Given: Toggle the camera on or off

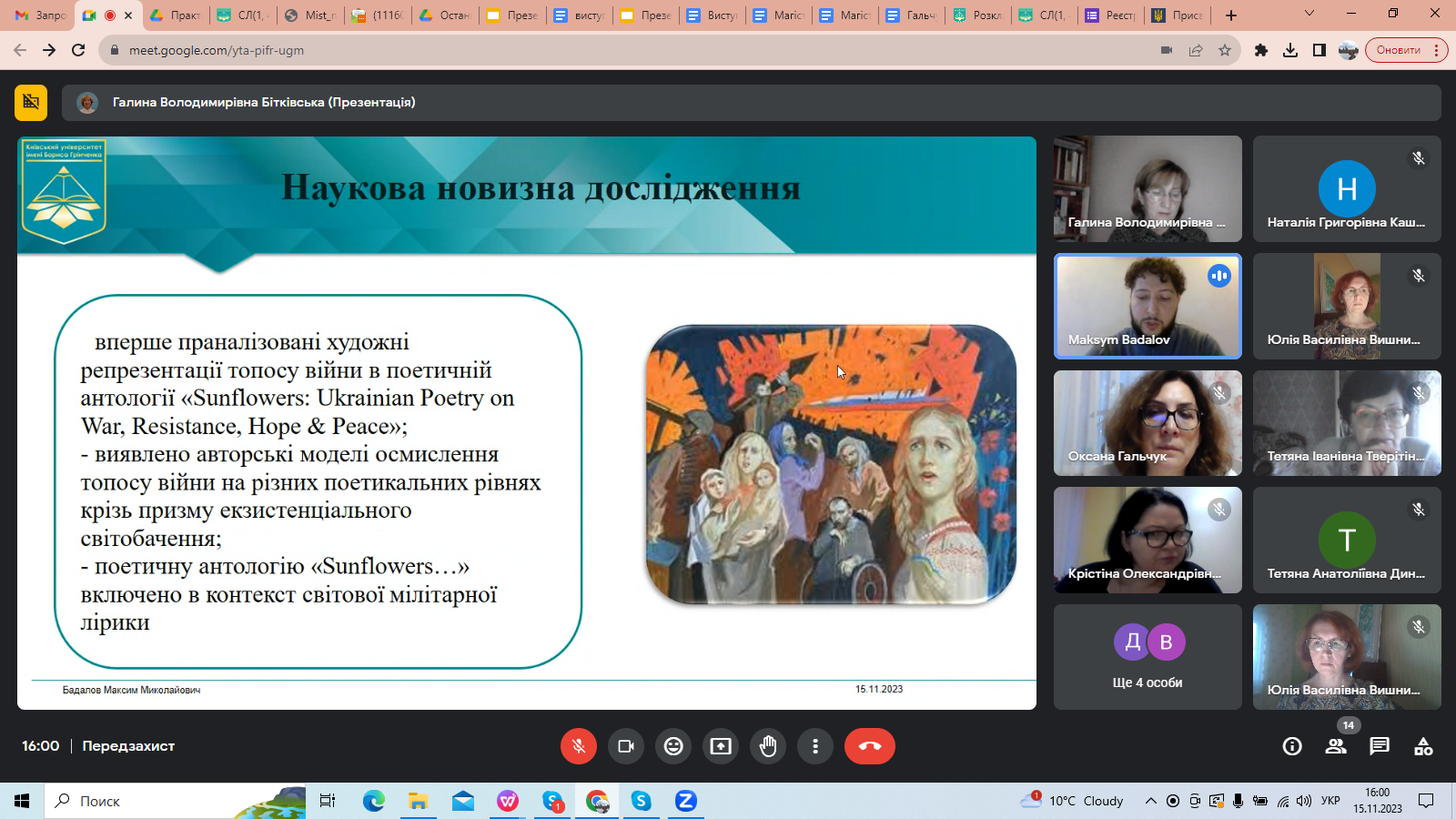Looking at the screenshot, I should click(x=626, y=746).
